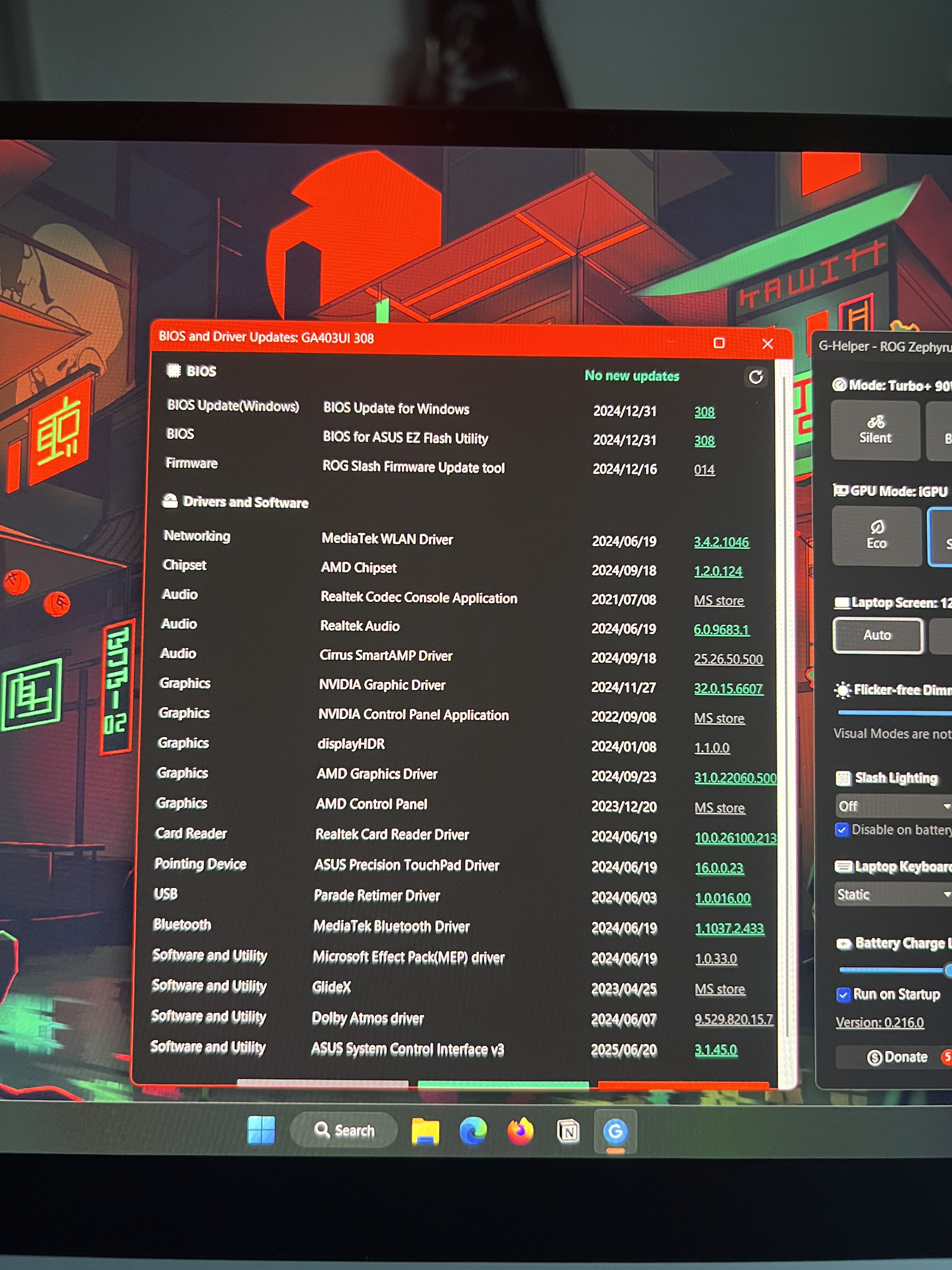Launch Microsoft Edge from the taskbar
Viewport: 952px width, 1270px height.
(473, 1131)
